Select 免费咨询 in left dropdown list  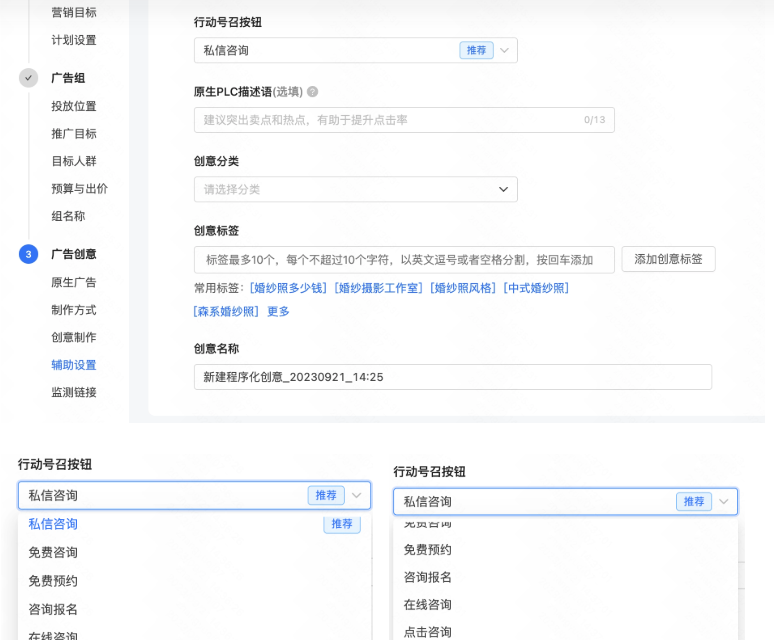[x=53, y=552]
